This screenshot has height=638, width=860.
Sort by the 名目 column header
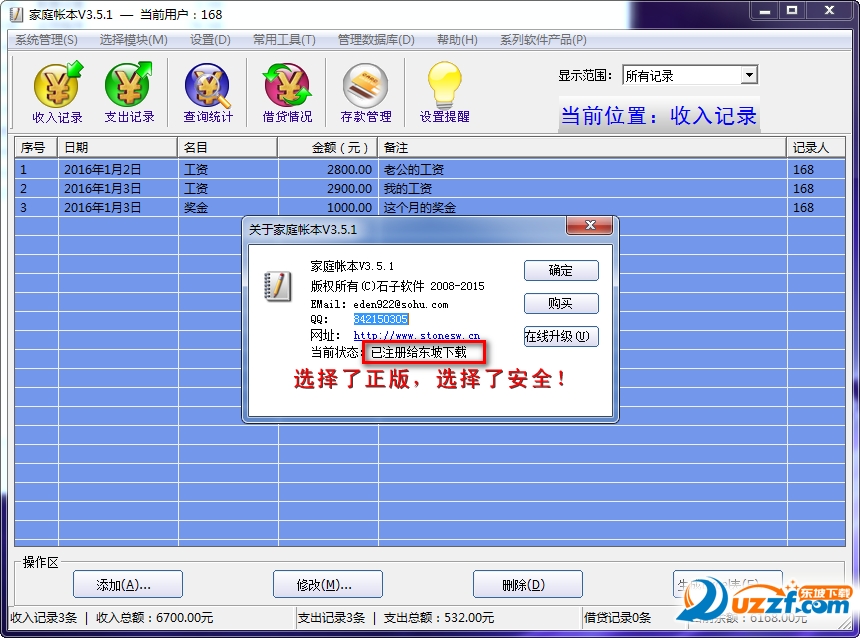tap(228, 148)
